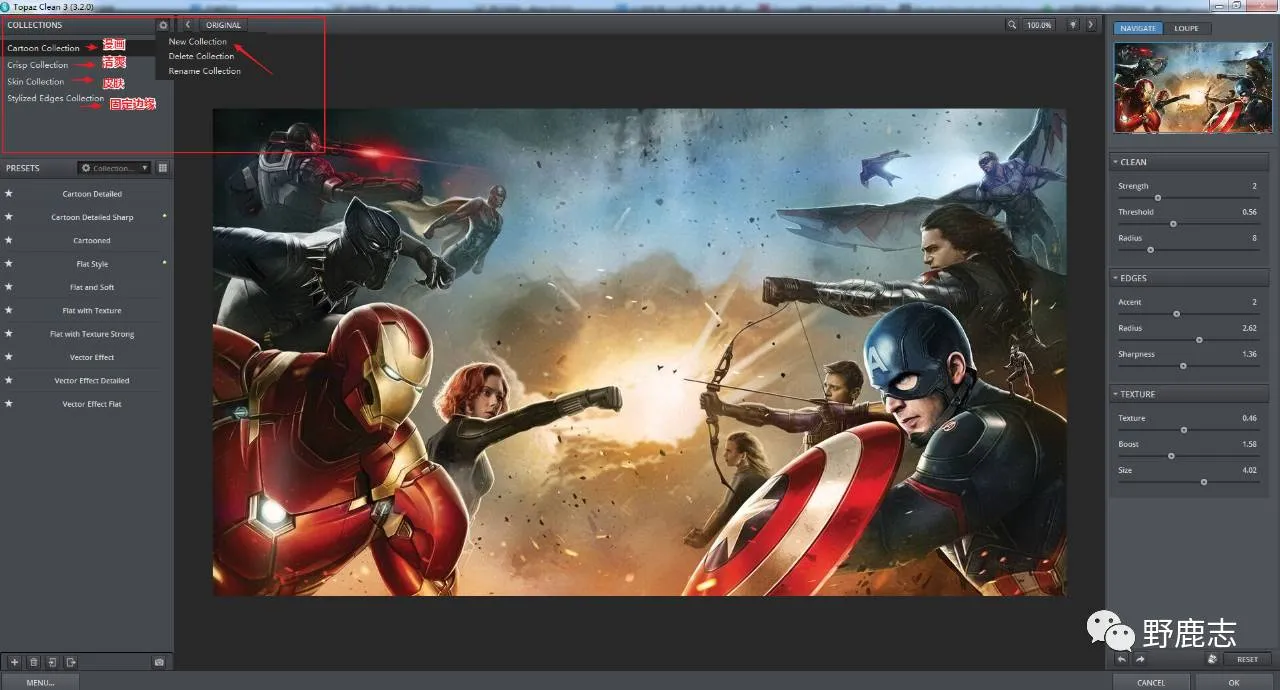Viewport: 1280px width, 690px height.
Task: Open the Collection dropdown in Presets
Action: point(114,168)
